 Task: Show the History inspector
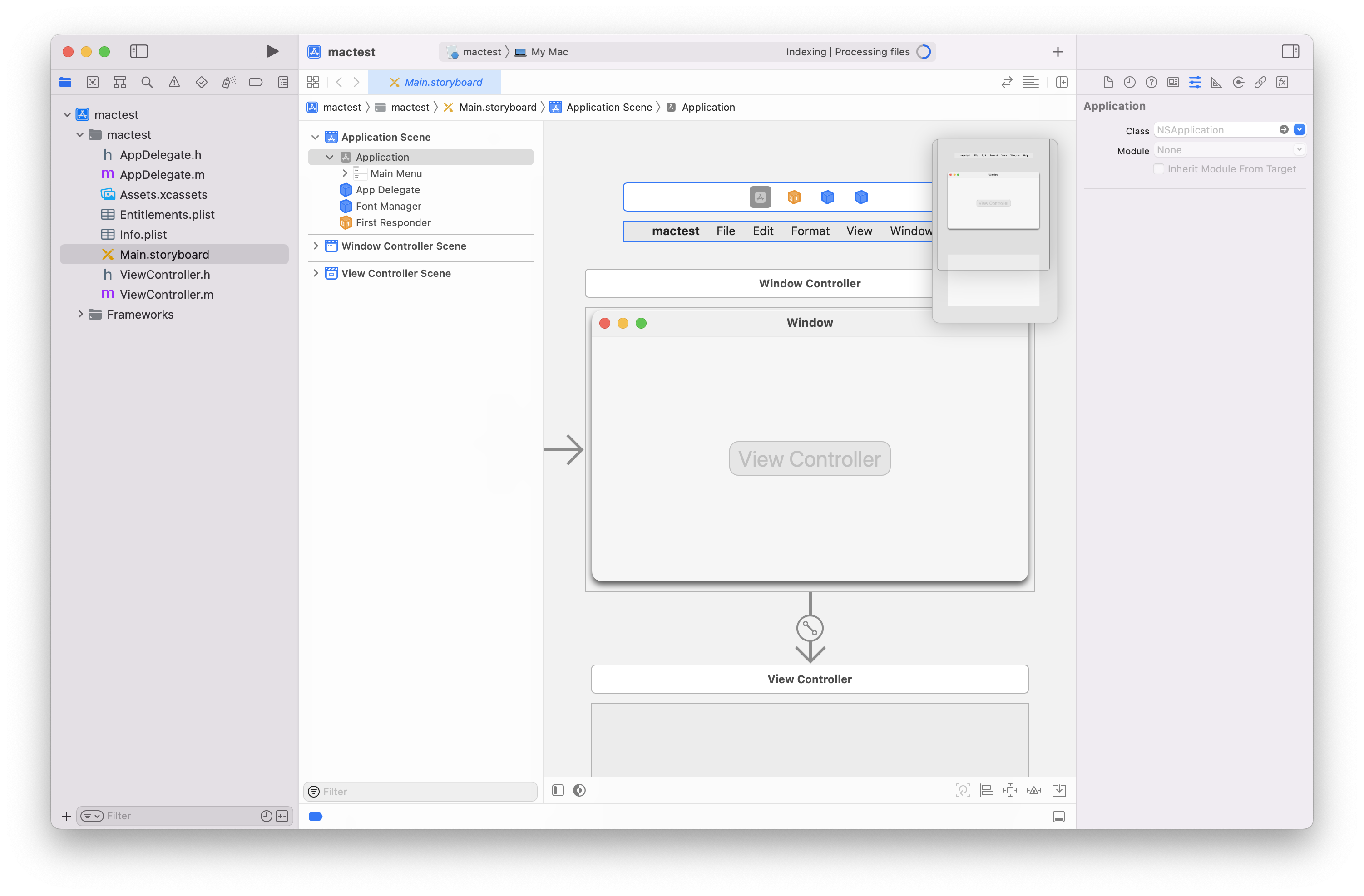click(x=1130, y=83)
